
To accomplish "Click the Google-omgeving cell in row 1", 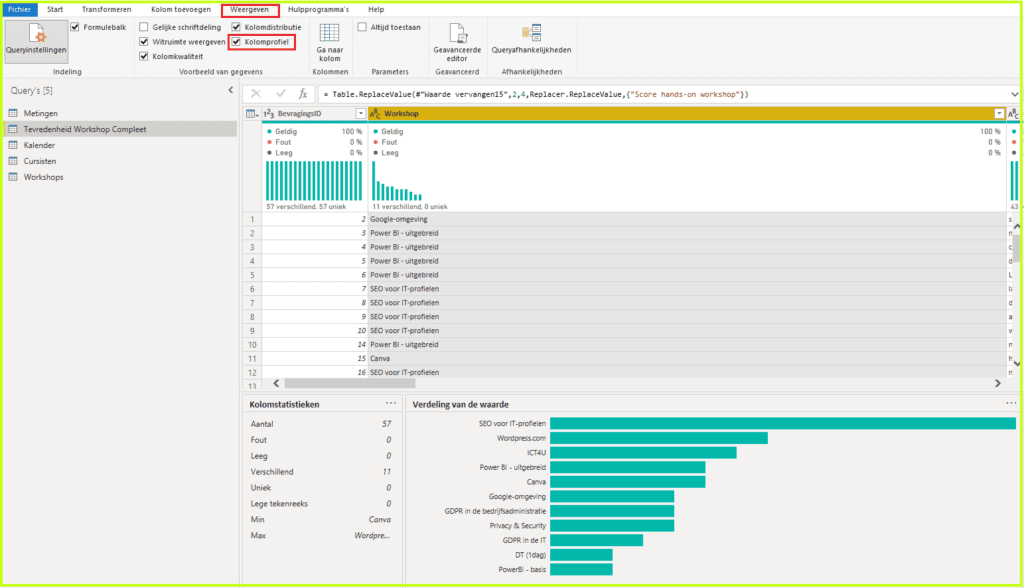I will pyautogui.click(x=687, y=219).
